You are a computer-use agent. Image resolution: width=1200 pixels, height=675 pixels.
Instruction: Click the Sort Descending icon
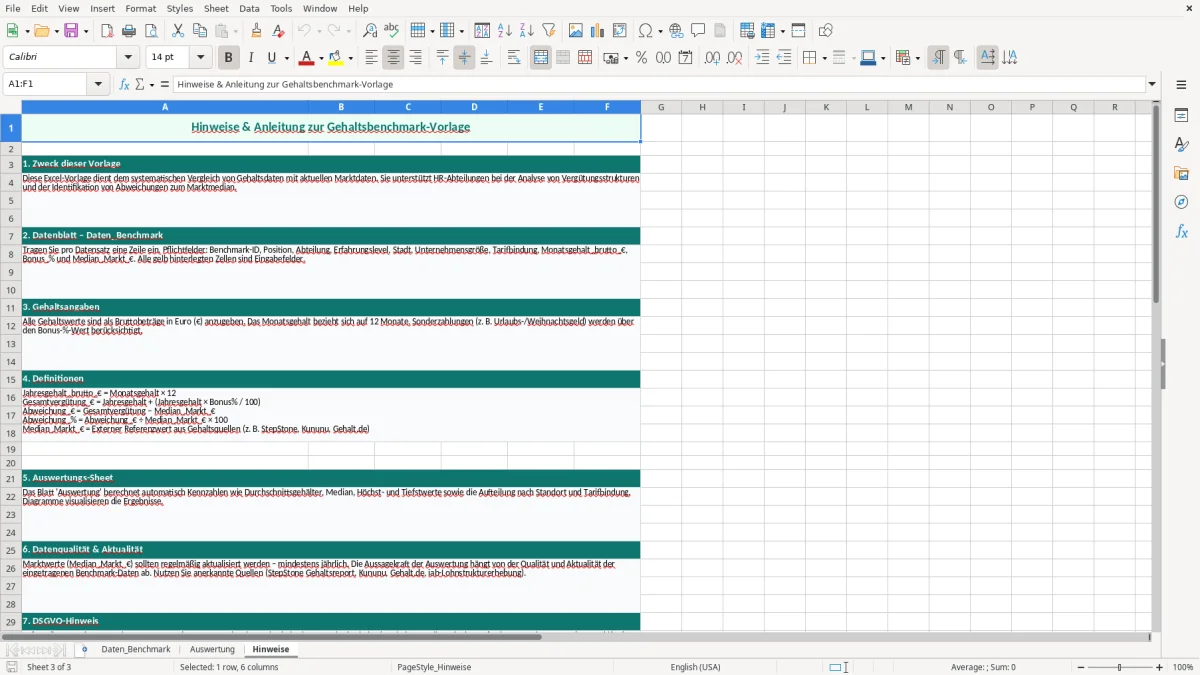click(526, 31)
